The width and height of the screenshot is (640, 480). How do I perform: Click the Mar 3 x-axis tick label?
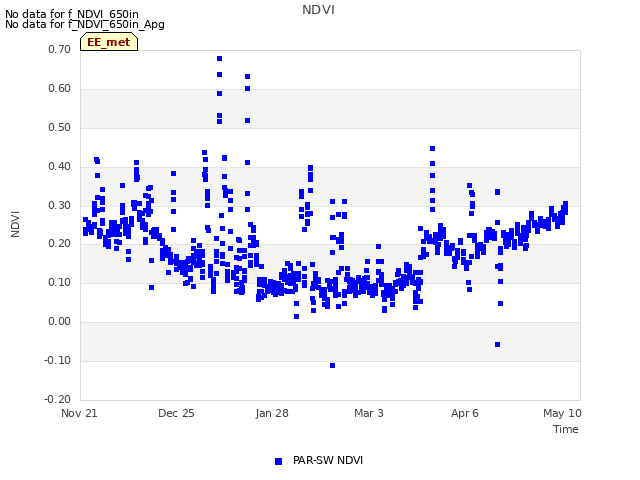369,413
